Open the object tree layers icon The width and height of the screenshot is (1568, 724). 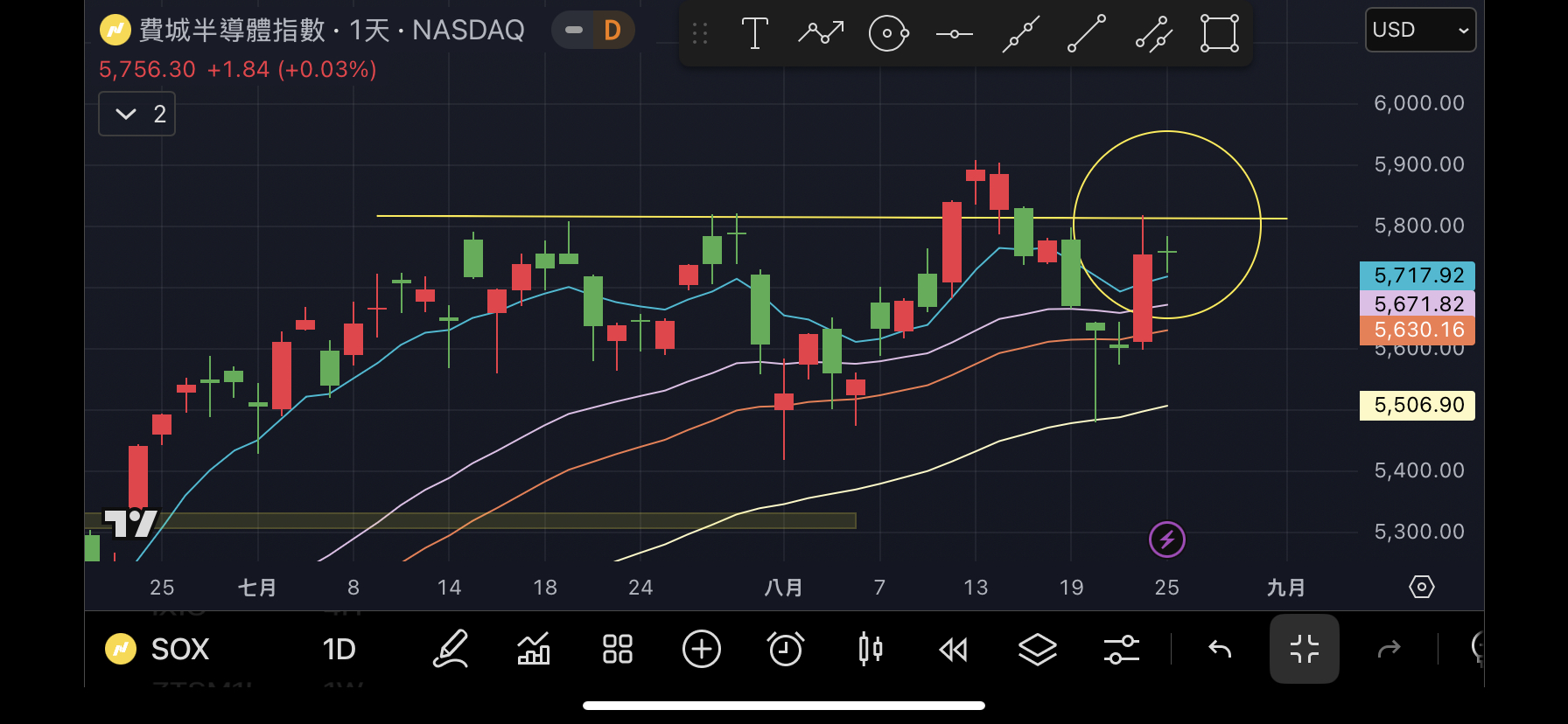pyautogui.click(x=1037, y=649)
